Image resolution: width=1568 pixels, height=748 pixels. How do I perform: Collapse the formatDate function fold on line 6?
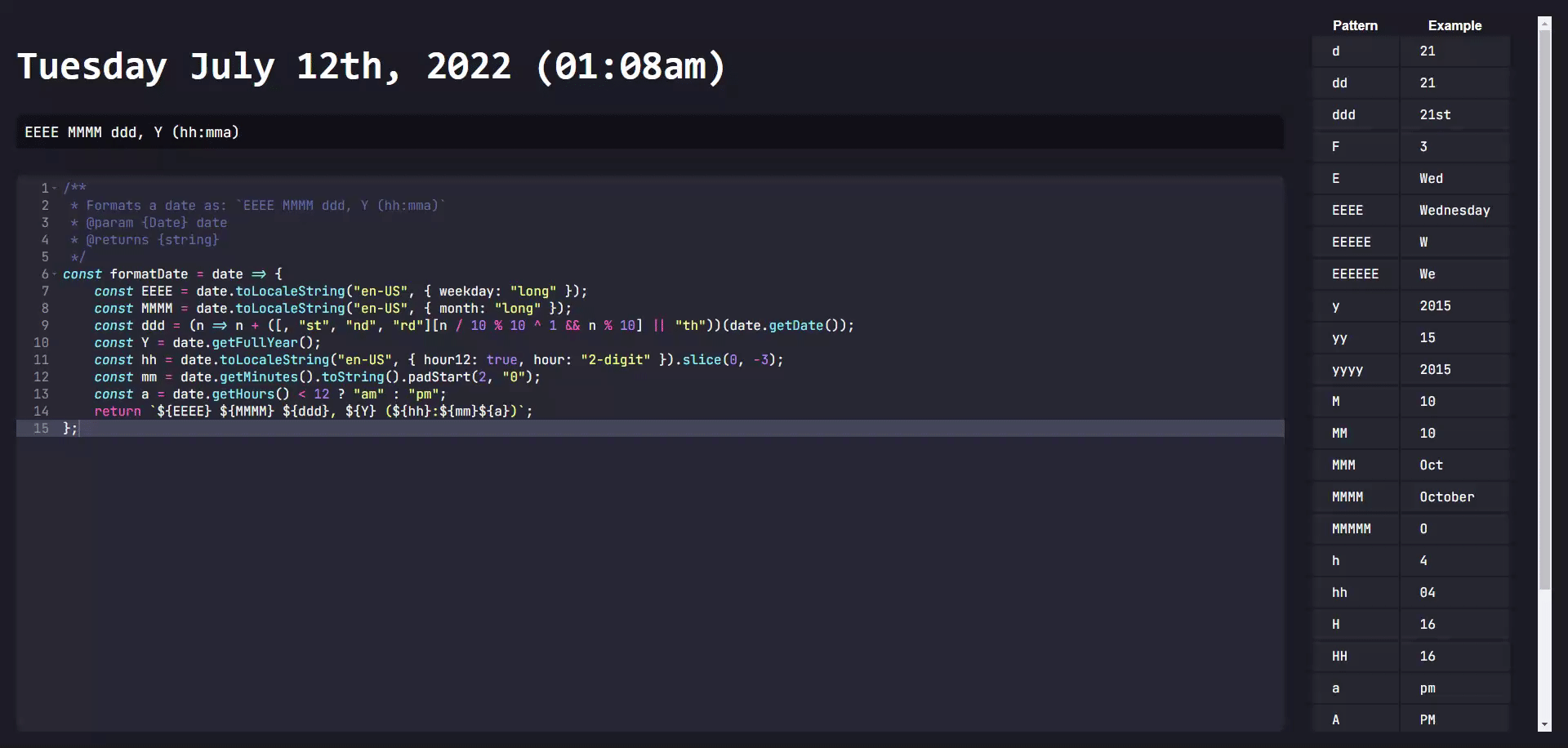(55, 274)
